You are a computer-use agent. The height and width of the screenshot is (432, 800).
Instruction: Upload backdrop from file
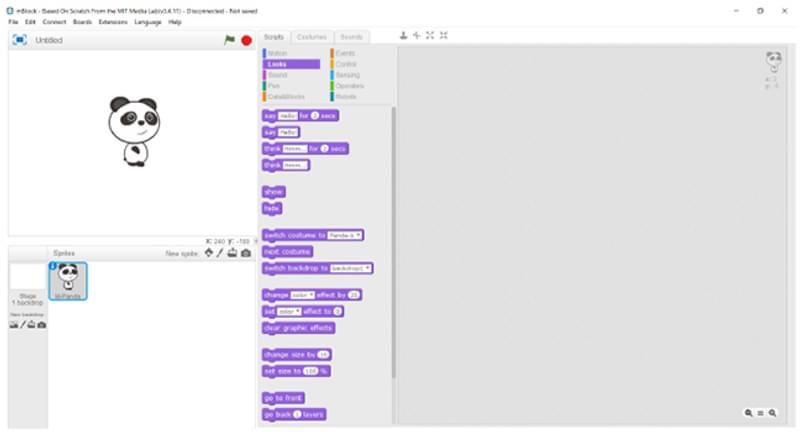[x=32, y=324]
